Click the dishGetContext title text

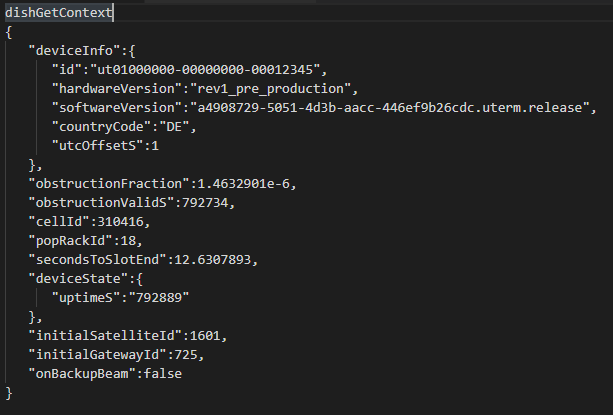click(59, 13)
